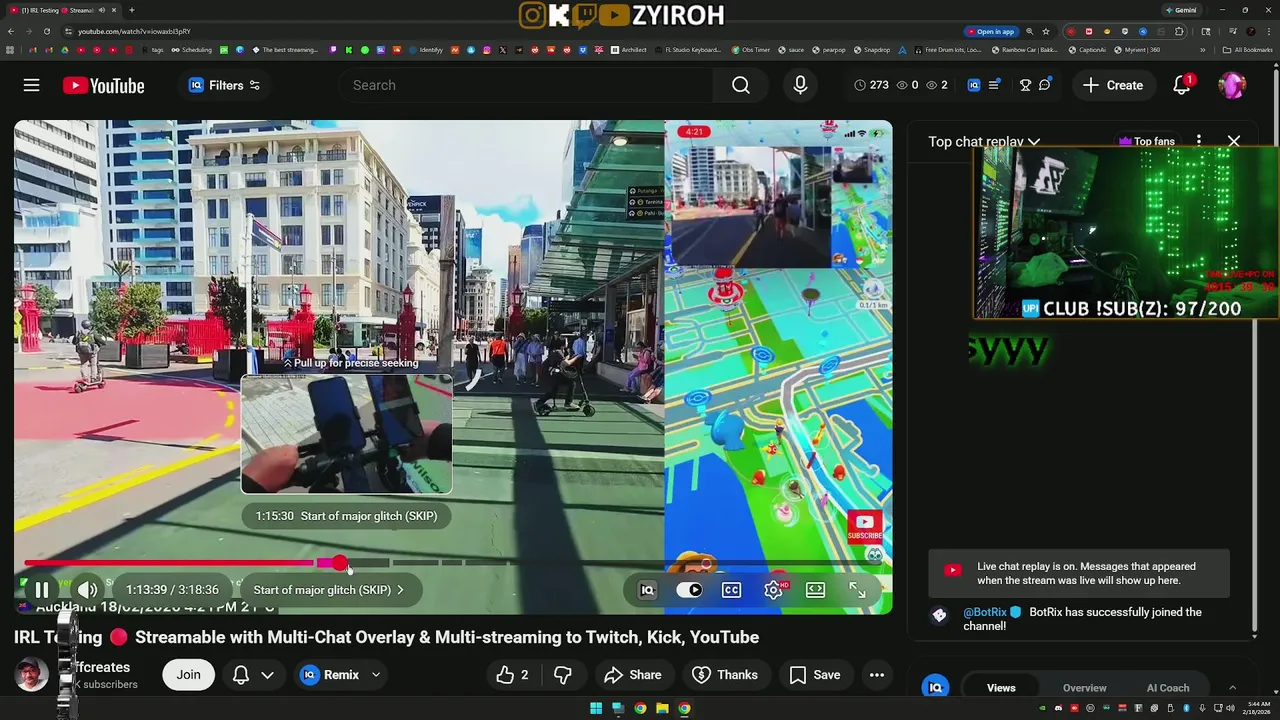
Task: Expand the notification preference chevron
Action: [267, 675]
